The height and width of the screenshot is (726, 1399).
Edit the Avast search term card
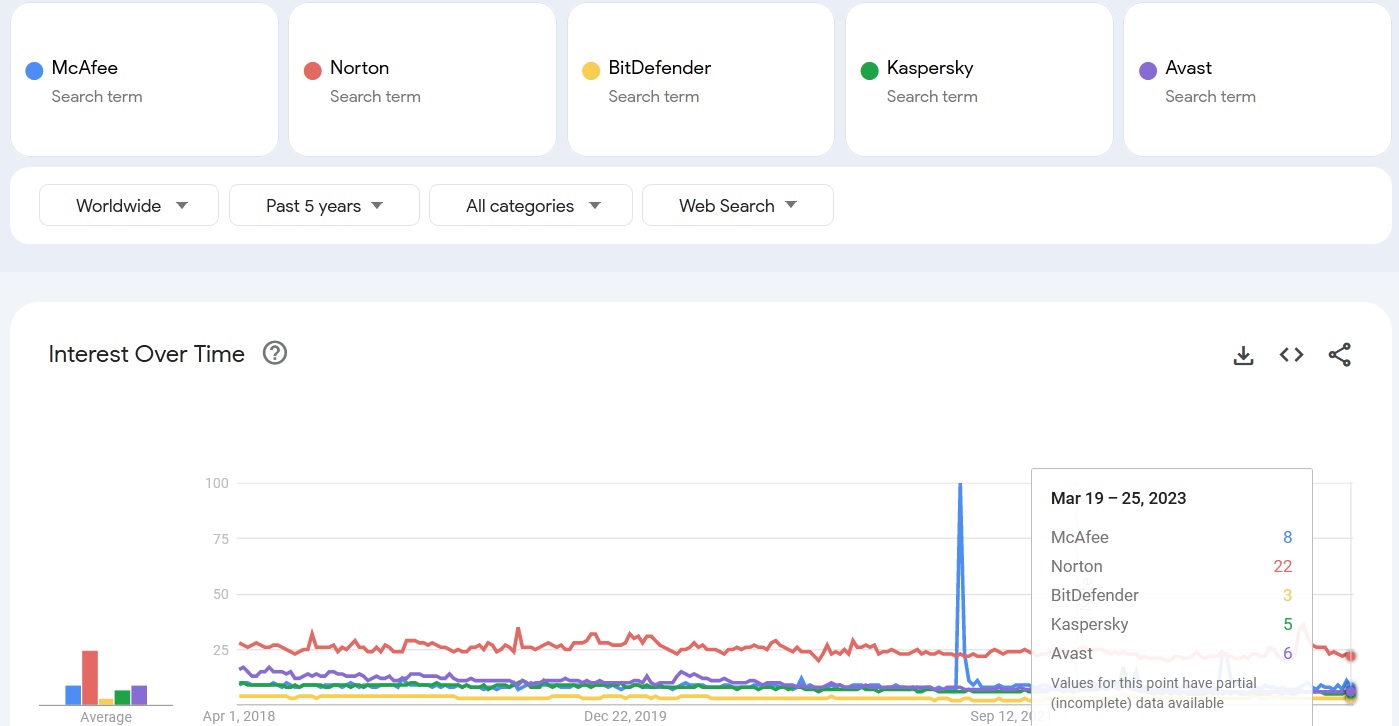[1258, 80]
